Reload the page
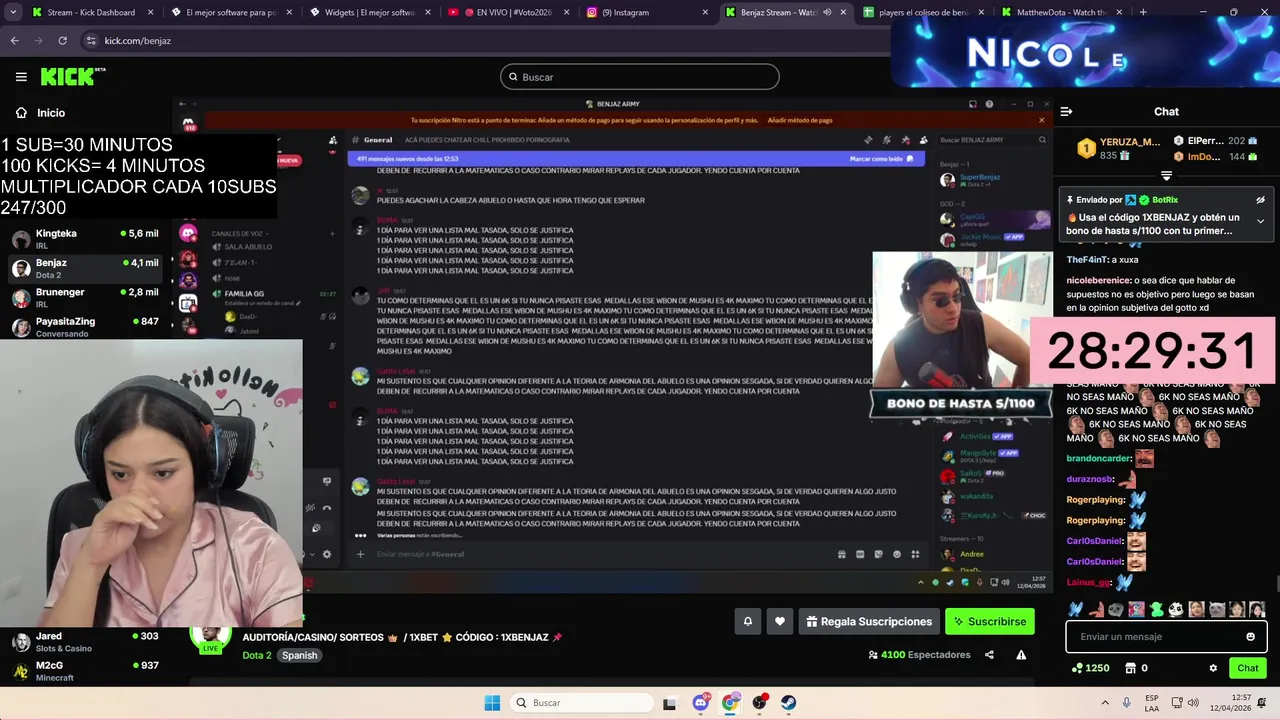 (62, 40)
